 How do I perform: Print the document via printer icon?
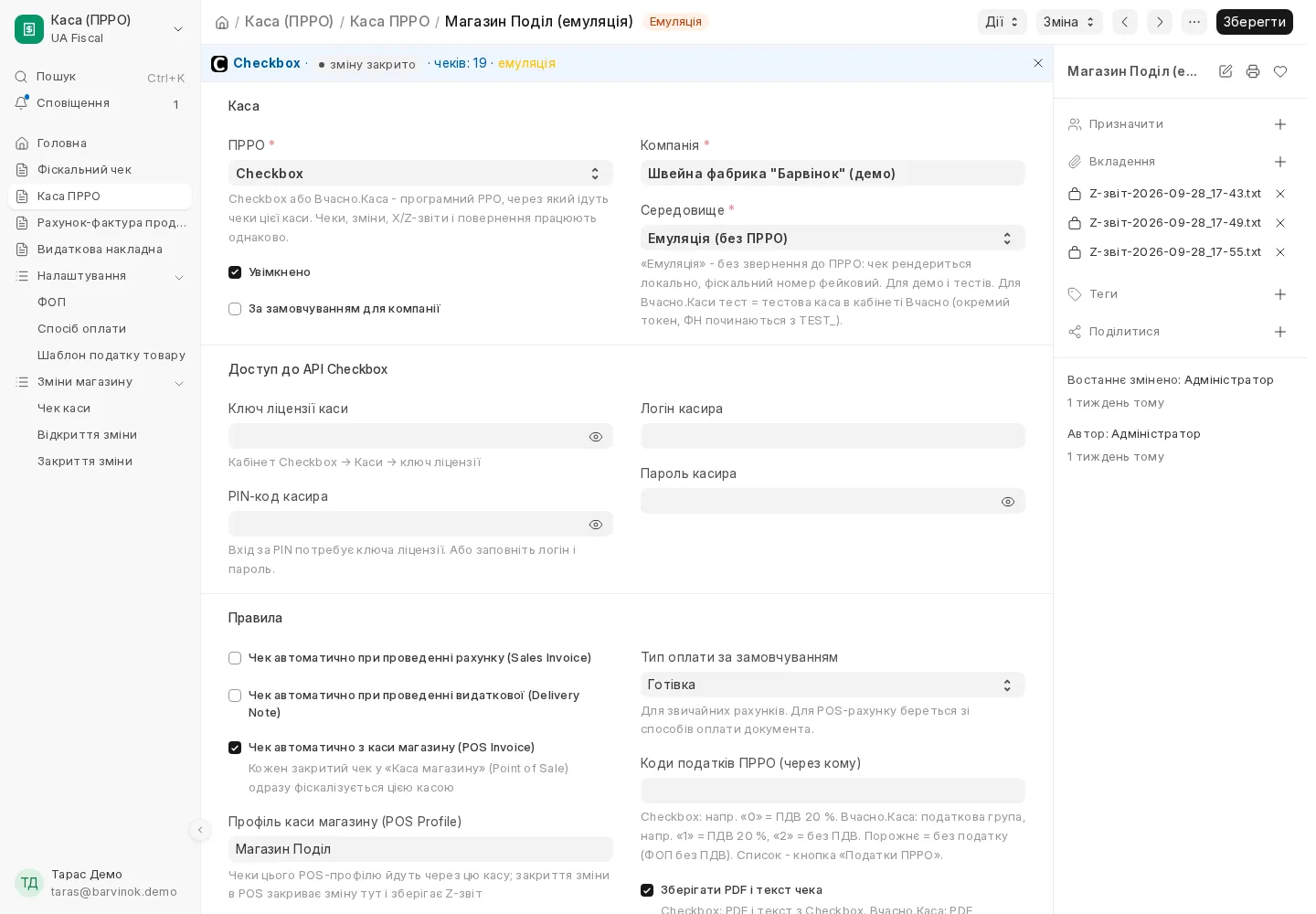[1253, 71]
